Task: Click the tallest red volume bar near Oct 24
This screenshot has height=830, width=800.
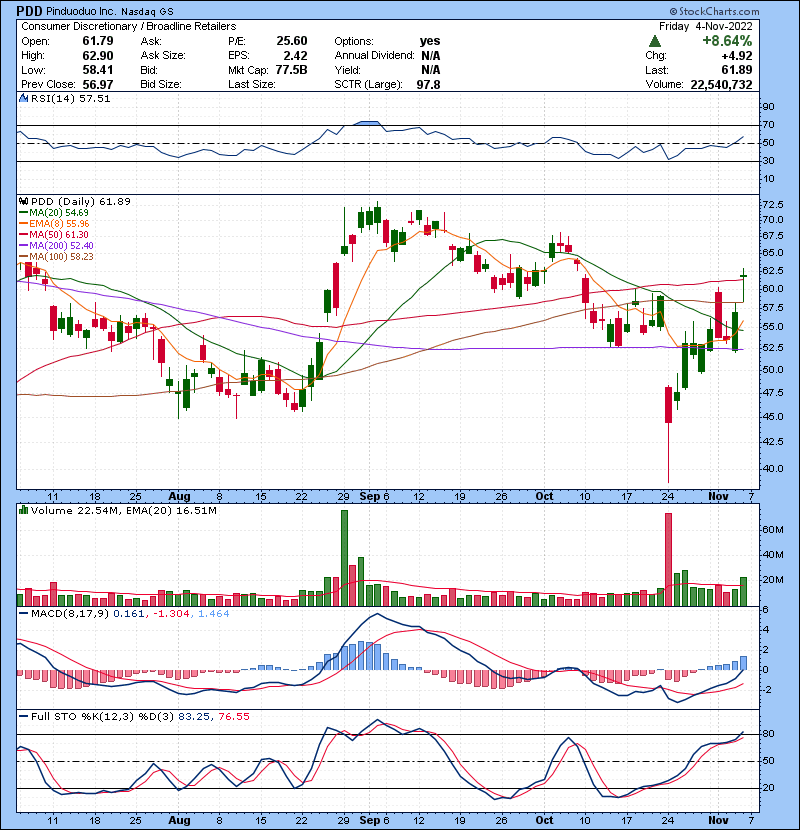Action: click(x=668, y=560)
